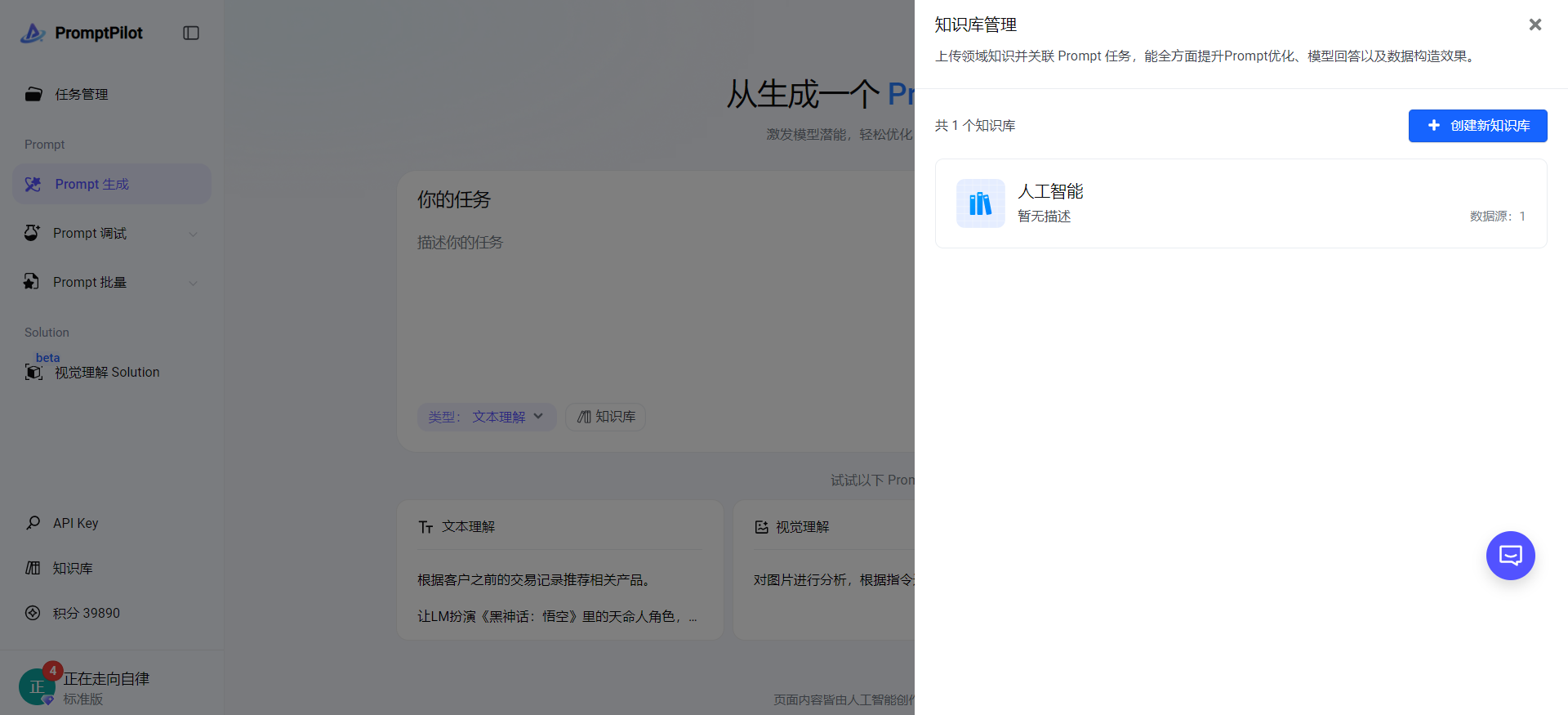1568x715 pixels.
Task: Click the beta tag above 视觉理解 Solution
Action: [47, 358]
